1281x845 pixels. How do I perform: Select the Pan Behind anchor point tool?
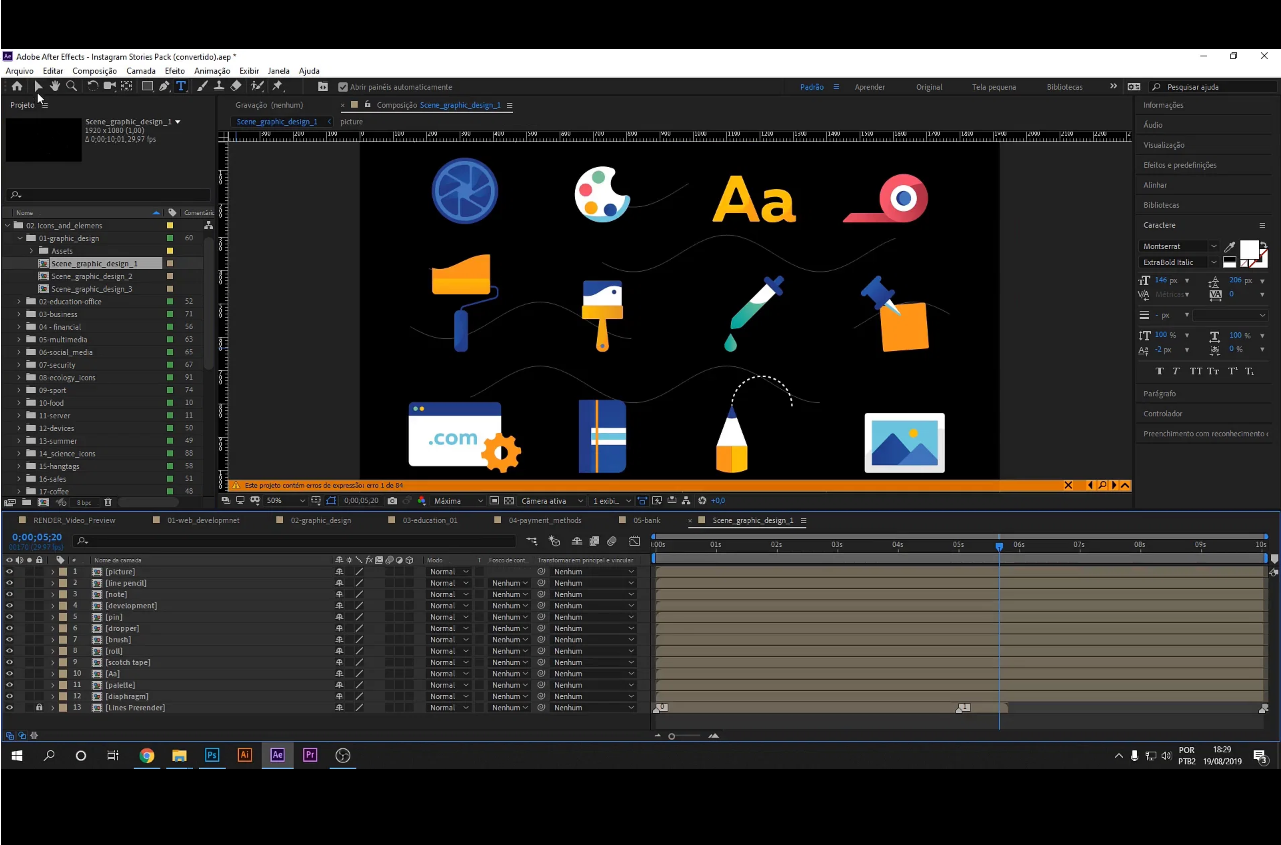click(x=127, y=86)
